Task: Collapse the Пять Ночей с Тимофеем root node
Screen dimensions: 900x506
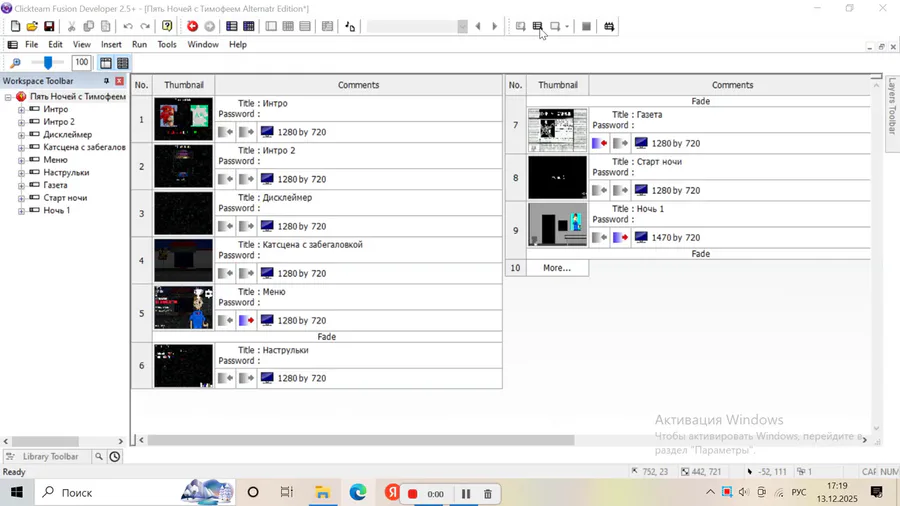Action: (8, 97)
